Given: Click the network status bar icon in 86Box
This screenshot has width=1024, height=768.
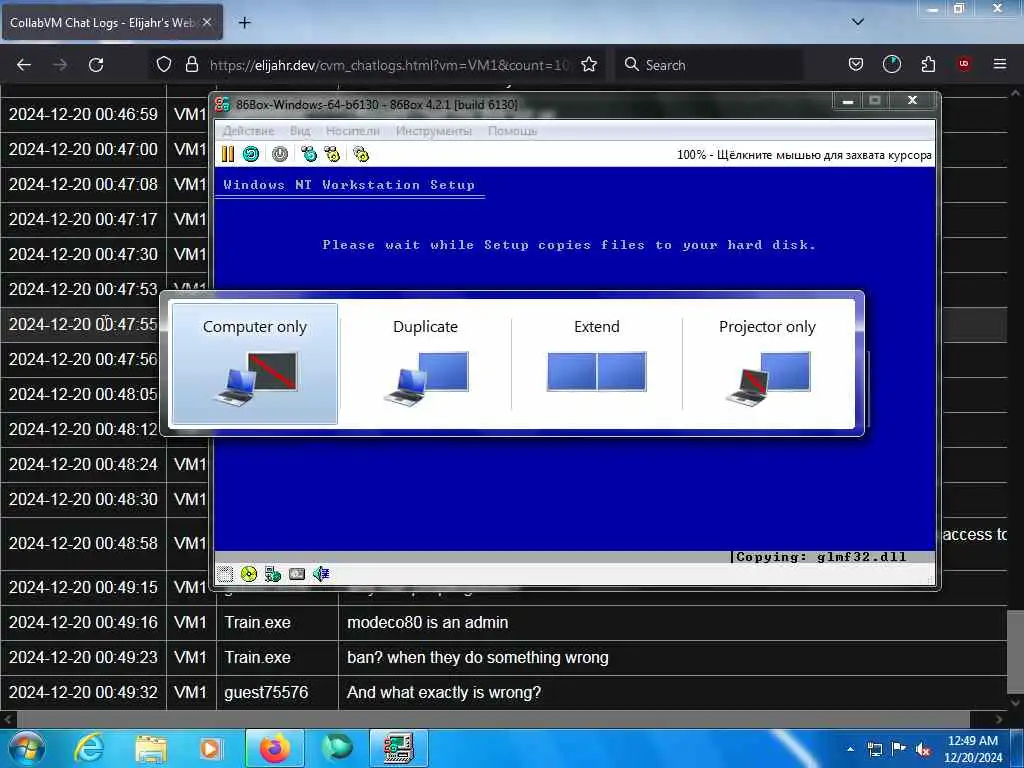Looking at the screenshot, I should 273,574.
